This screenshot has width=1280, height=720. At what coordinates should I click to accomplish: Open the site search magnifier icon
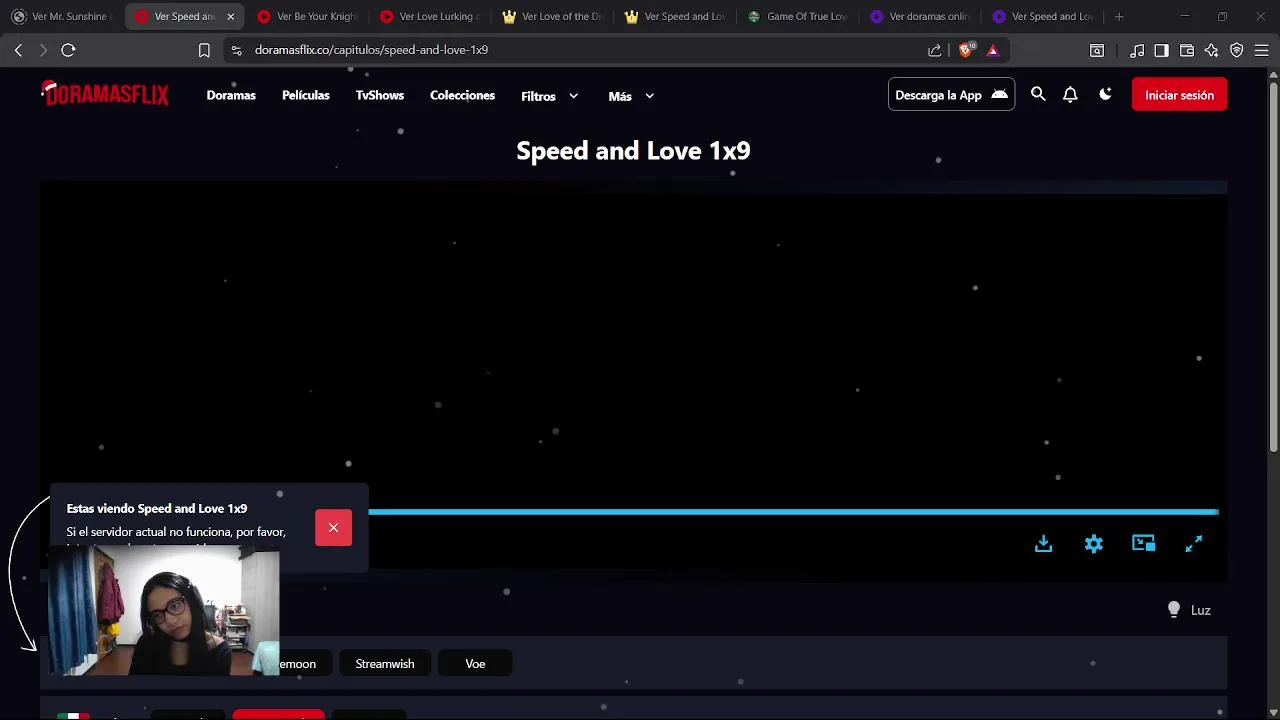[x=1038, y=94]
